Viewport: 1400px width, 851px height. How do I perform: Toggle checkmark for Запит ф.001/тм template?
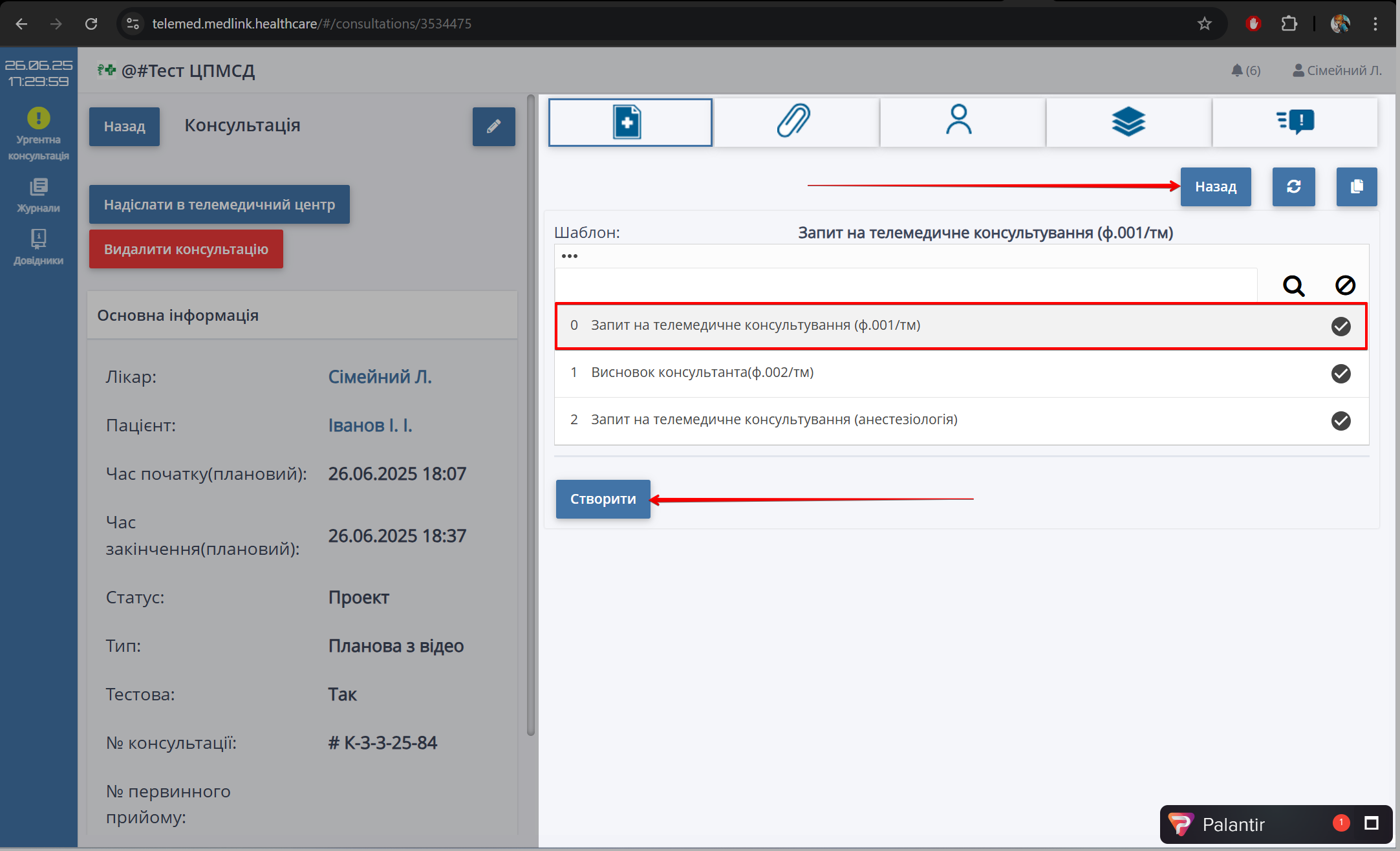1341,327
